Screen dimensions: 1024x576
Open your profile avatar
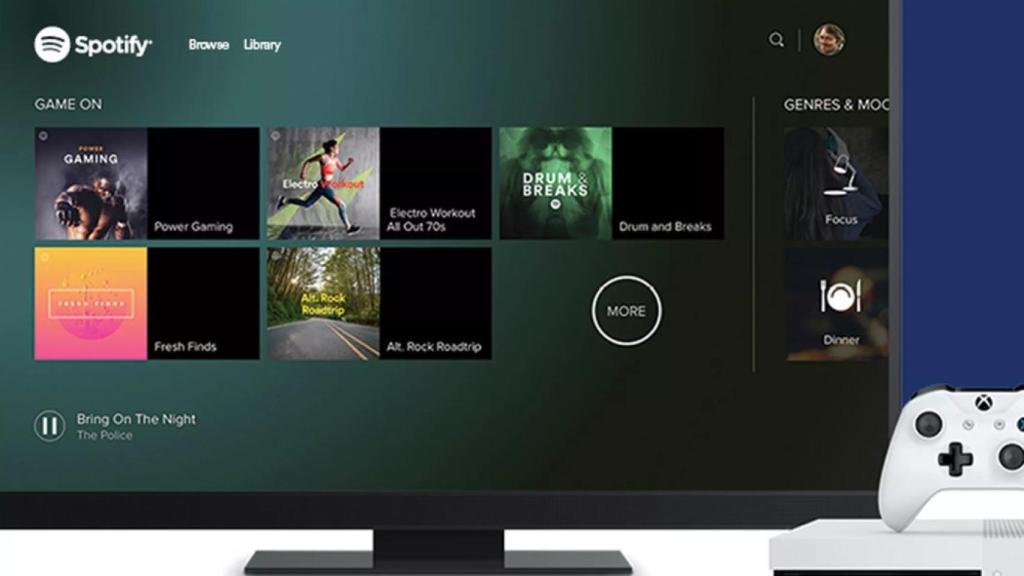click(x=829, y=41)
